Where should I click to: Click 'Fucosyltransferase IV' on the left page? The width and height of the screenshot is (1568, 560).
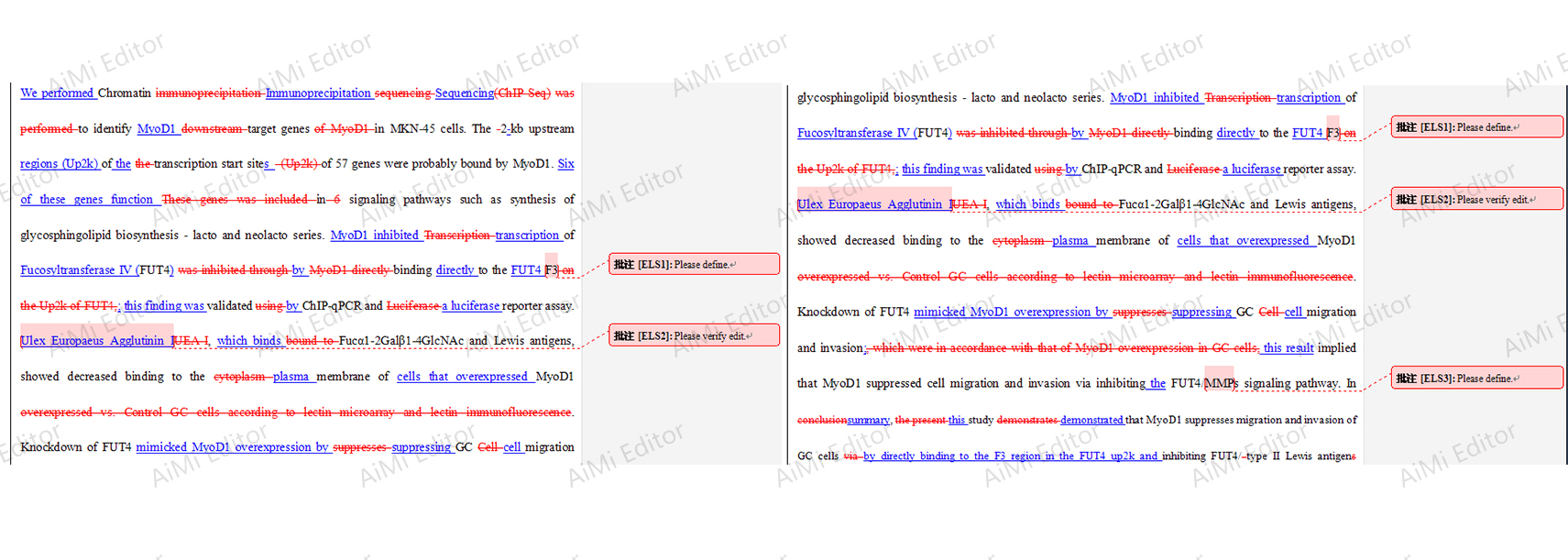pos(77,269)
